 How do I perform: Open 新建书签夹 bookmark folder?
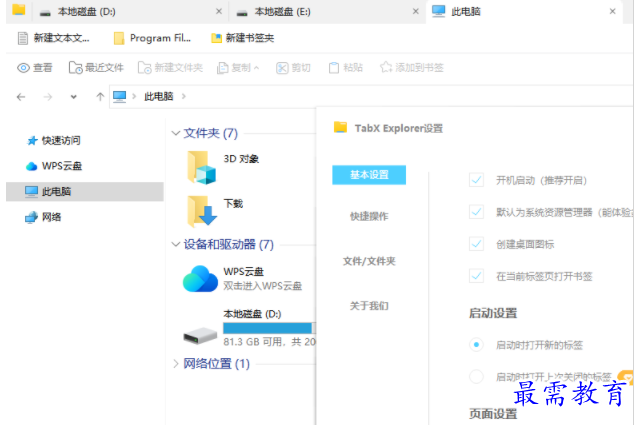click(243, 38)
